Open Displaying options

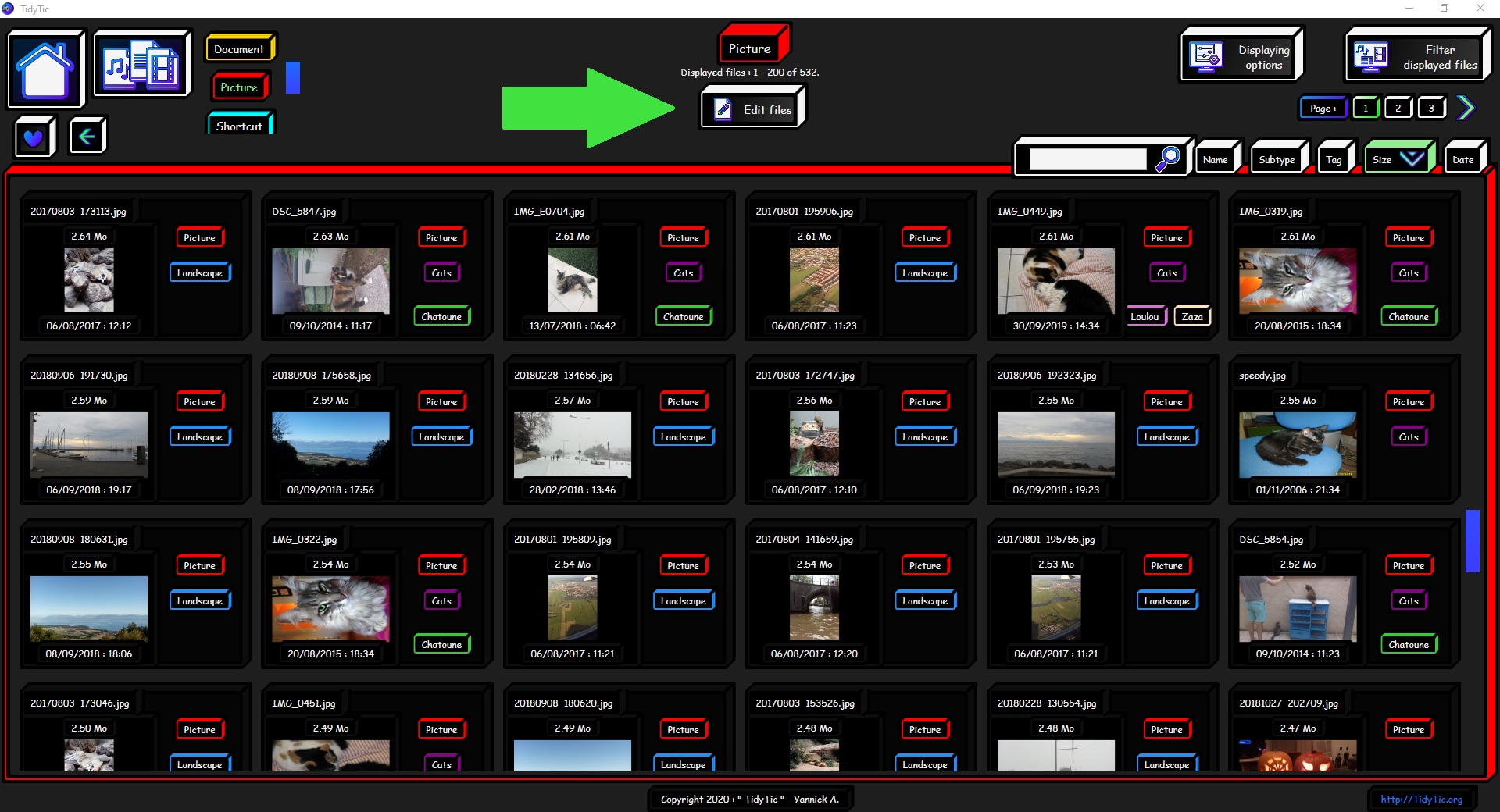pos(1241,55)
